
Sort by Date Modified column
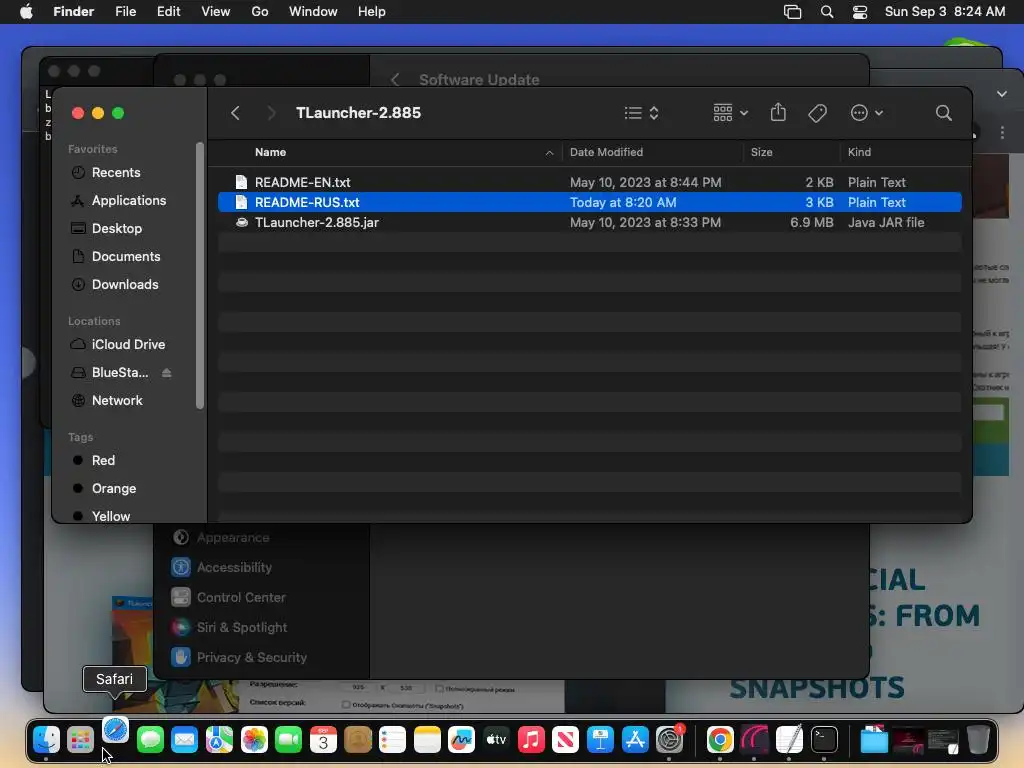tap(606, 152)
